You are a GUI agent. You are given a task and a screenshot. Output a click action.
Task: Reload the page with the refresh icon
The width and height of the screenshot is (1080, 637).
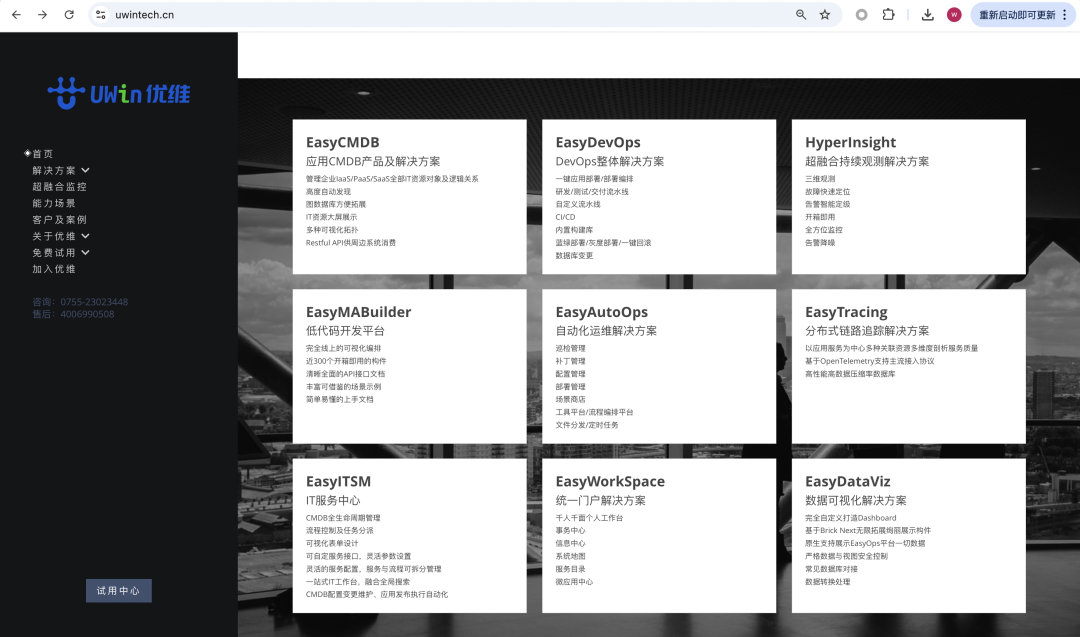pyautogui.click(x=69, y=14)
